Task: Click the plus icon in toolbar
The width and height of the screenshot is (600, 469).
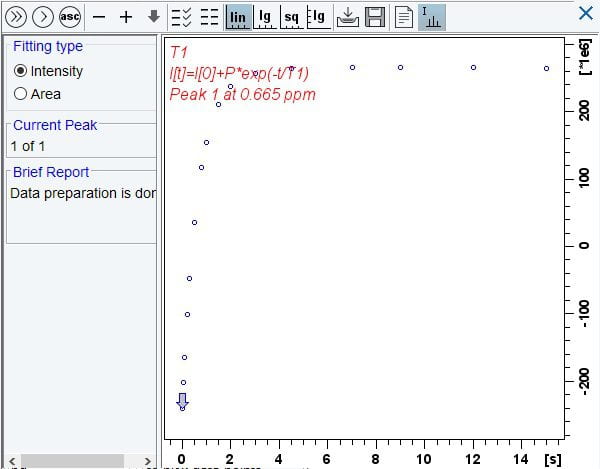Action: [125, 16]
